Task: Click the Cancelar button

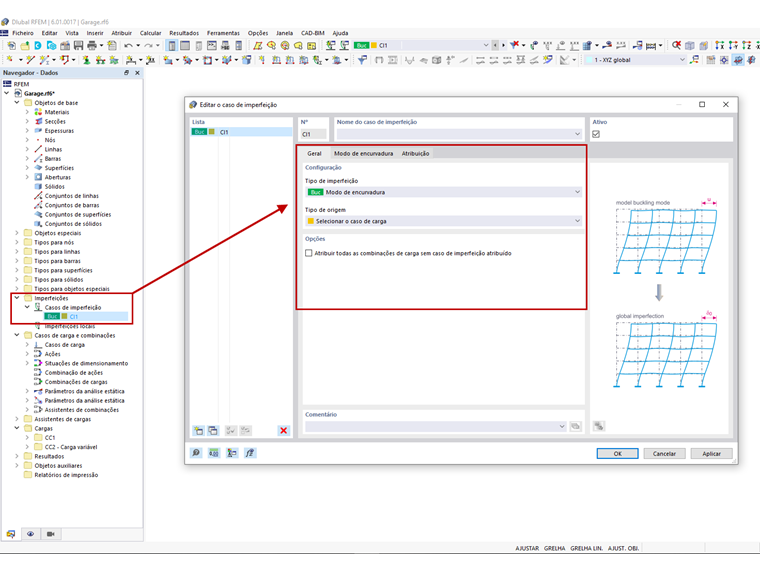Action: 664,454
